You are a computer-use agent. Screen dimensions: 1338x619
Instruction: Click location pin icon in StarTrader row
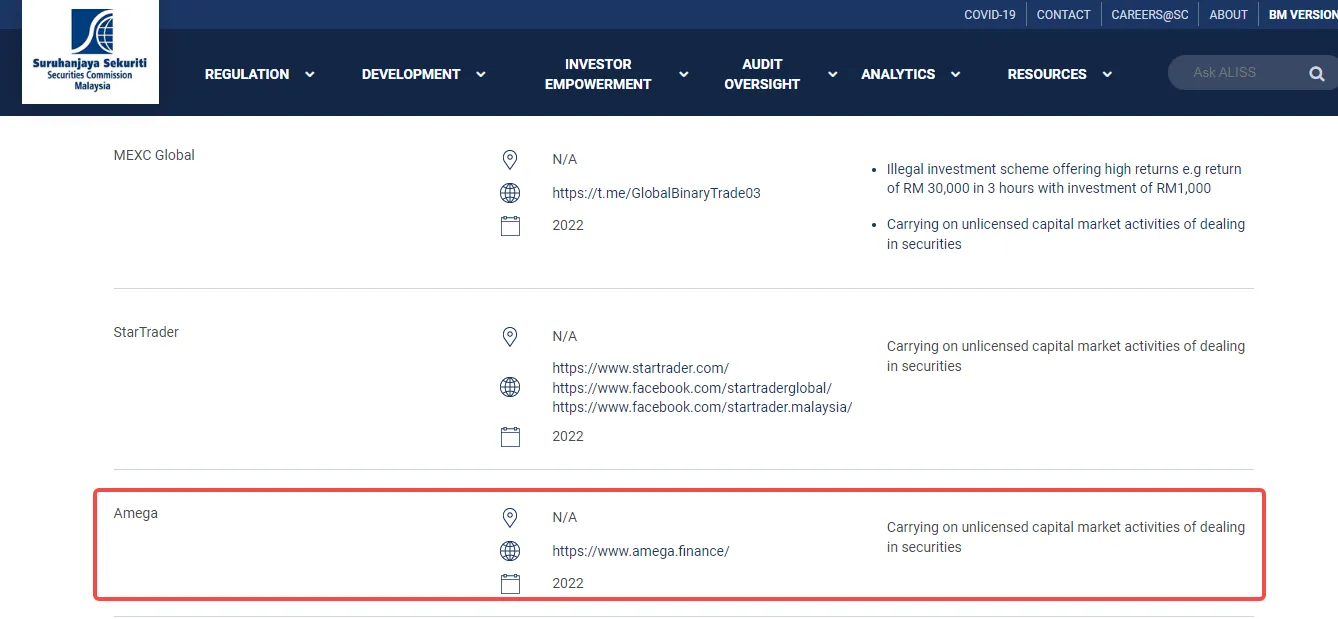(x=510, y=337)
